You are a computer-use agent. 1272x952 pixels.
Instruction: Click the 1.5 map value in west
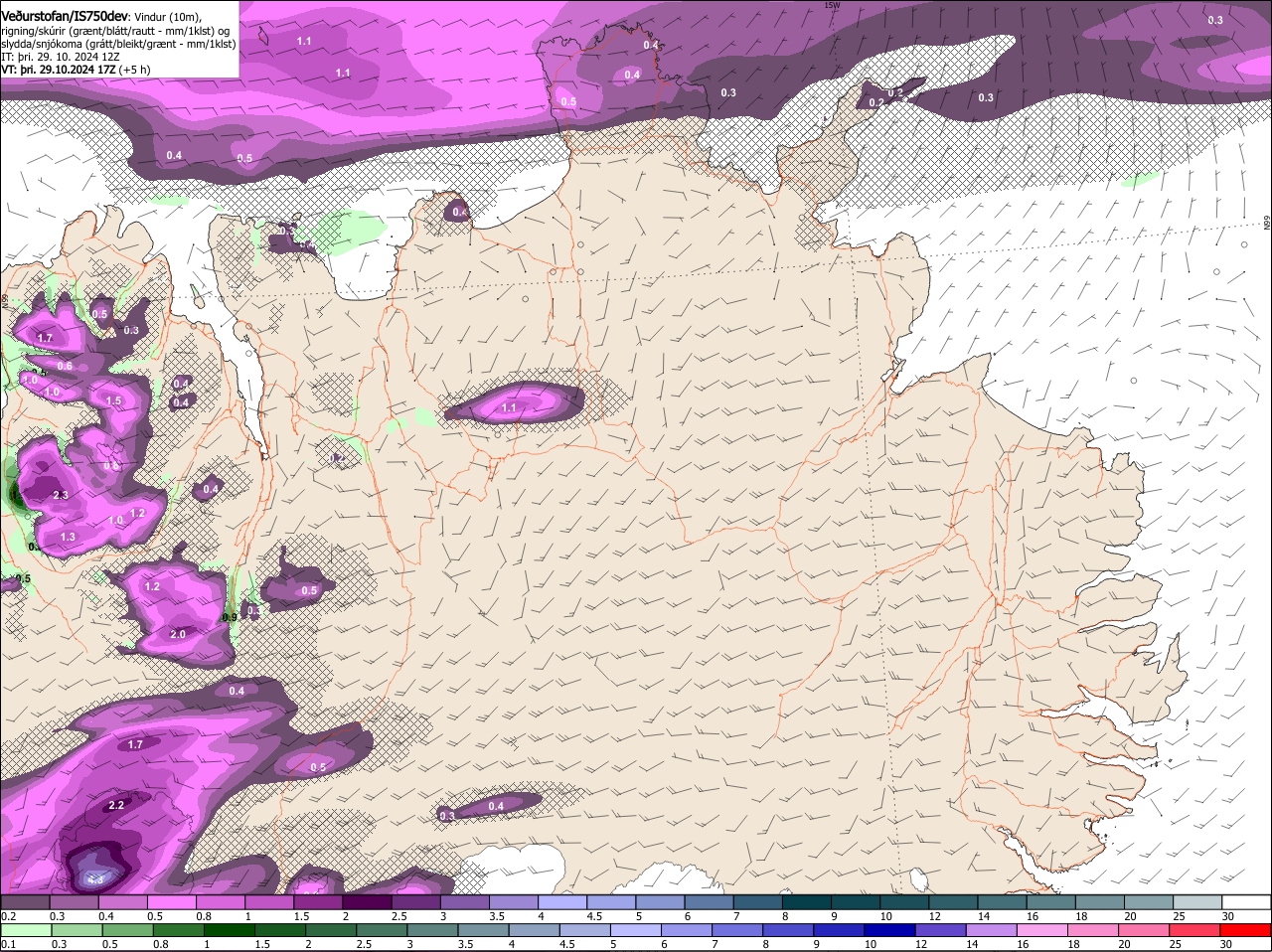pos(113,401)
